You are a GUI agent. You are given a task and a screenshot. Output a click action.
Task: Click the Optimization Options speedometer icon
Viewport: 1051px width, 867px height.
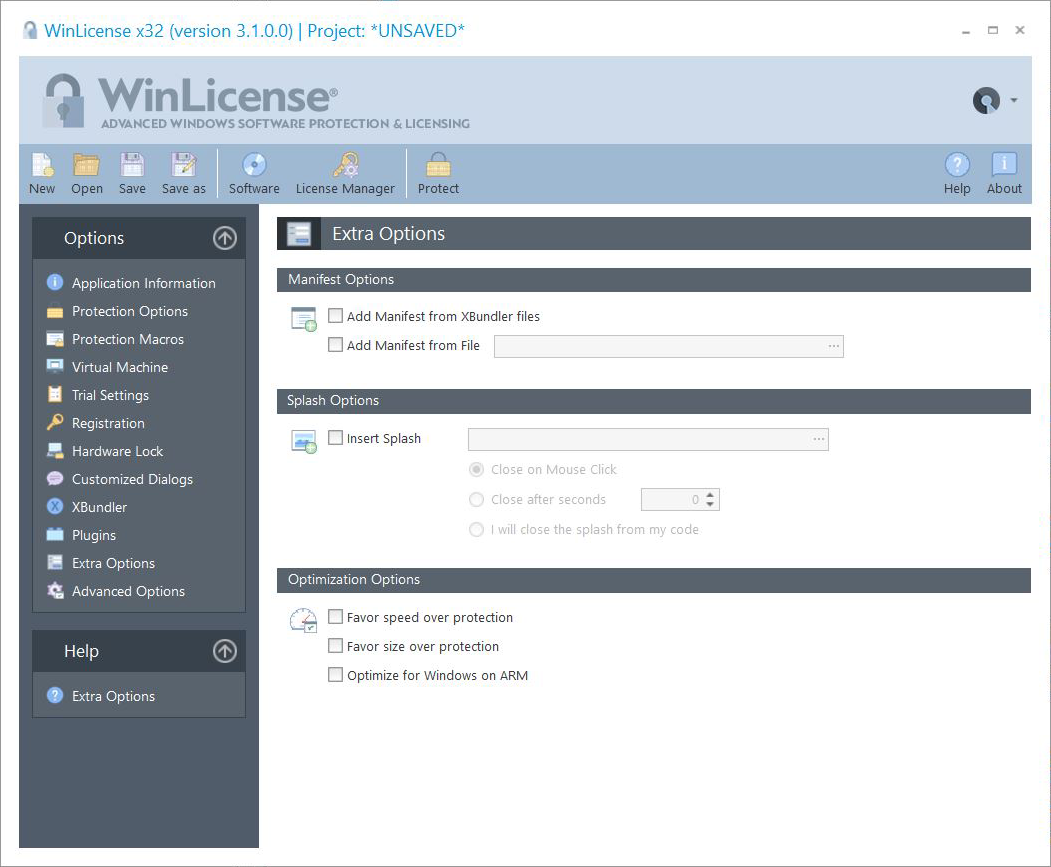tap(304, 620)
